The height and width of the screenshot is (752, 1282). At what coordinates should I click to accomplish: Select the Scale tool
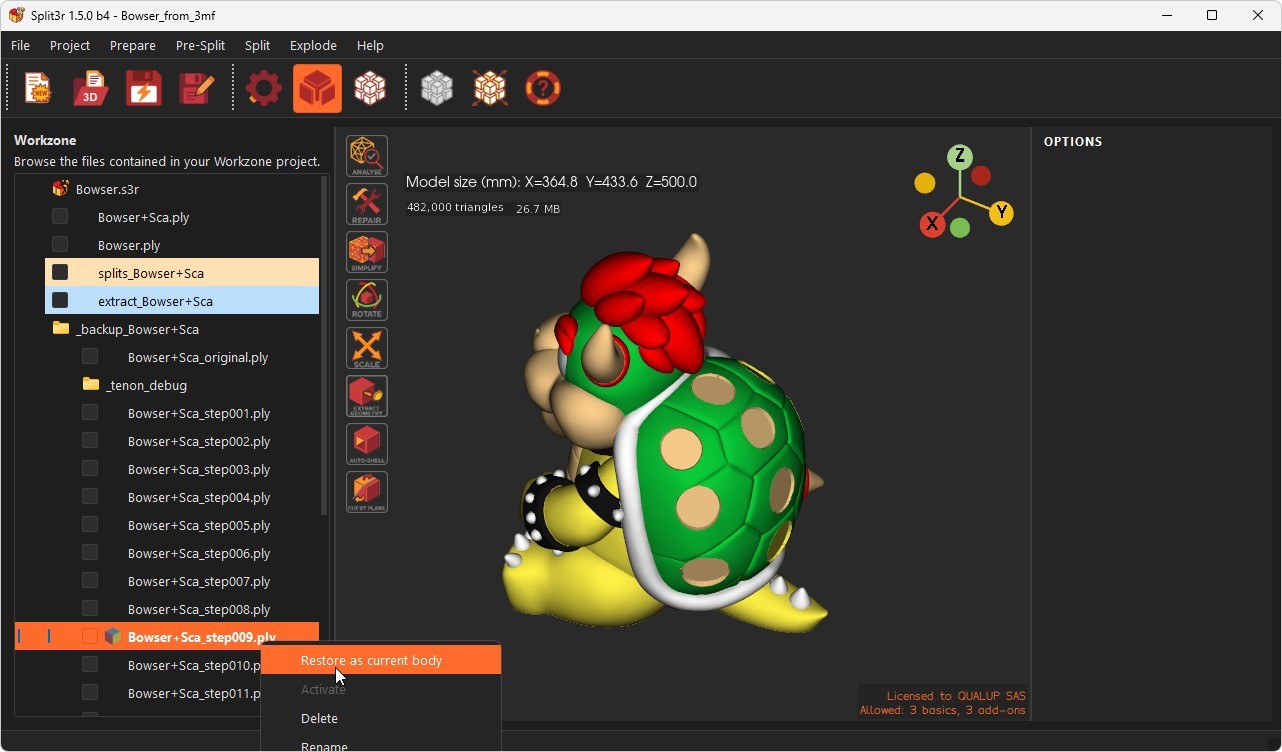(x=367, y=348)
